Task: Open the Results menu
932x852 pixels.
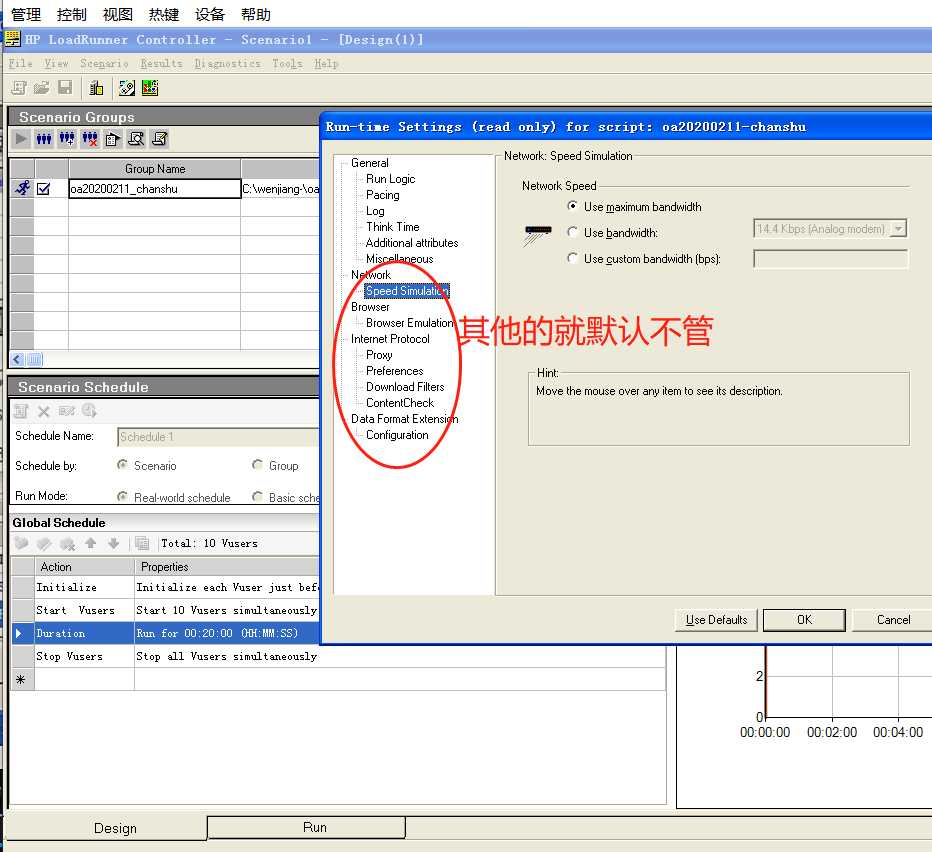Action: [x=161, y=63]
